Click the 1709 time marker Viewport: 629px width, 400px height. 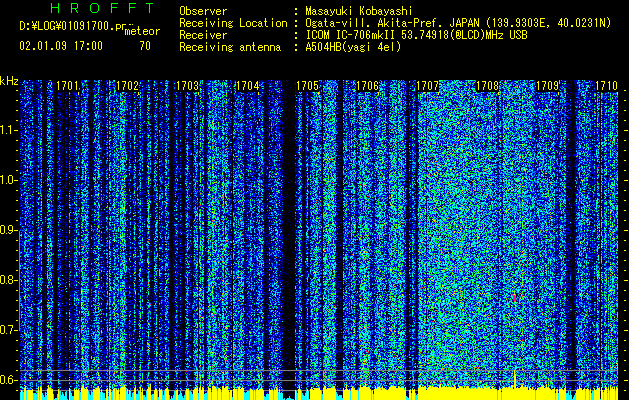click(548, 86)
